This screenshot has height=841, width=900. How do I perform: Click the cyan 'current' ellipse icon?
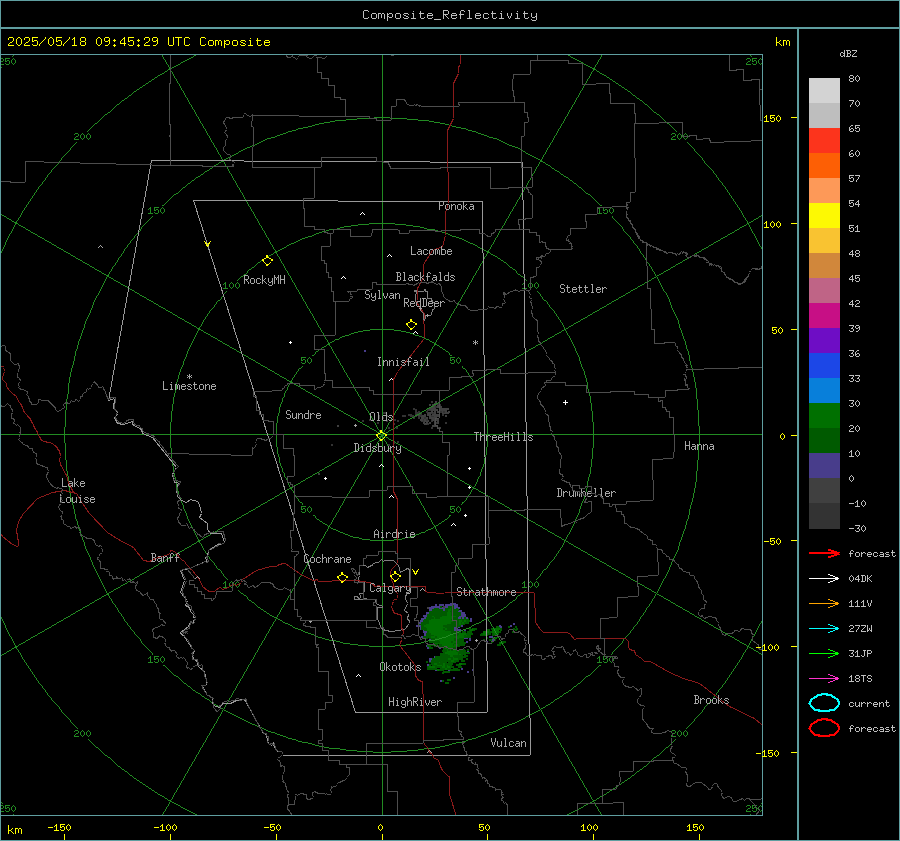tap(824, 703)
